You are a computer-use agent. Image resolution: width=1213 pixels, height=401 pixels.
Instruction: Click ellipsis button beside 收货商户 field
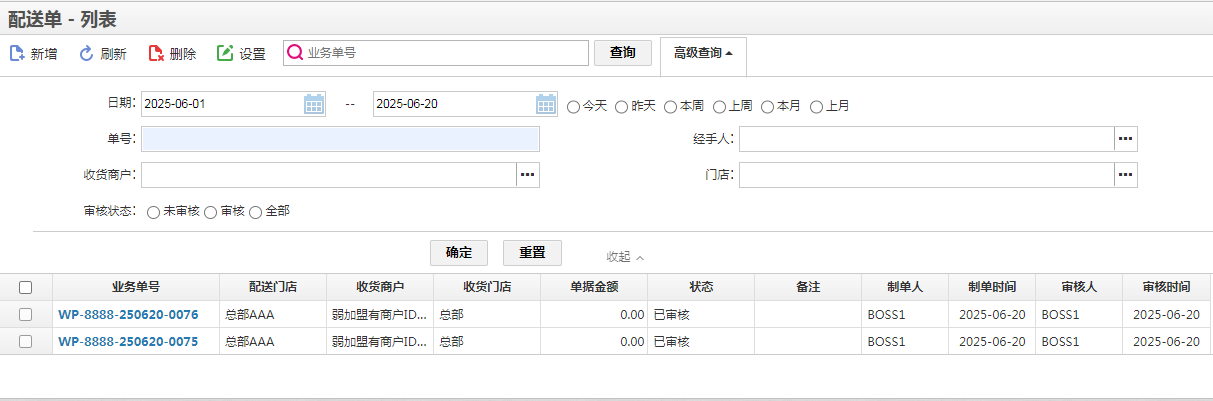pos(528,175)
